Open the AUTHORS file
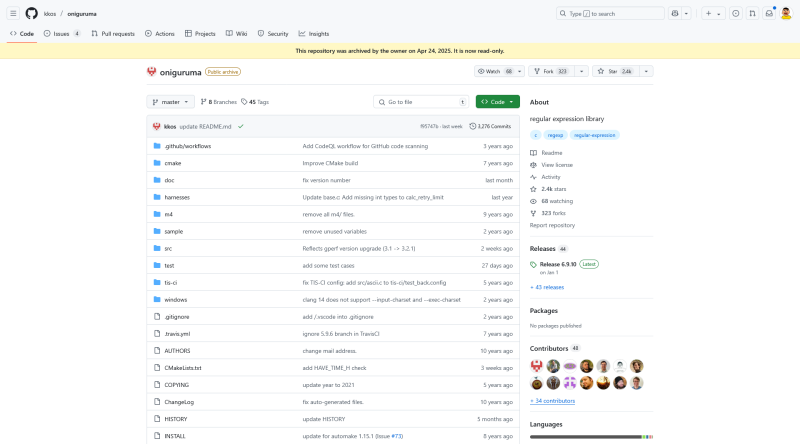 pos(177,351)
